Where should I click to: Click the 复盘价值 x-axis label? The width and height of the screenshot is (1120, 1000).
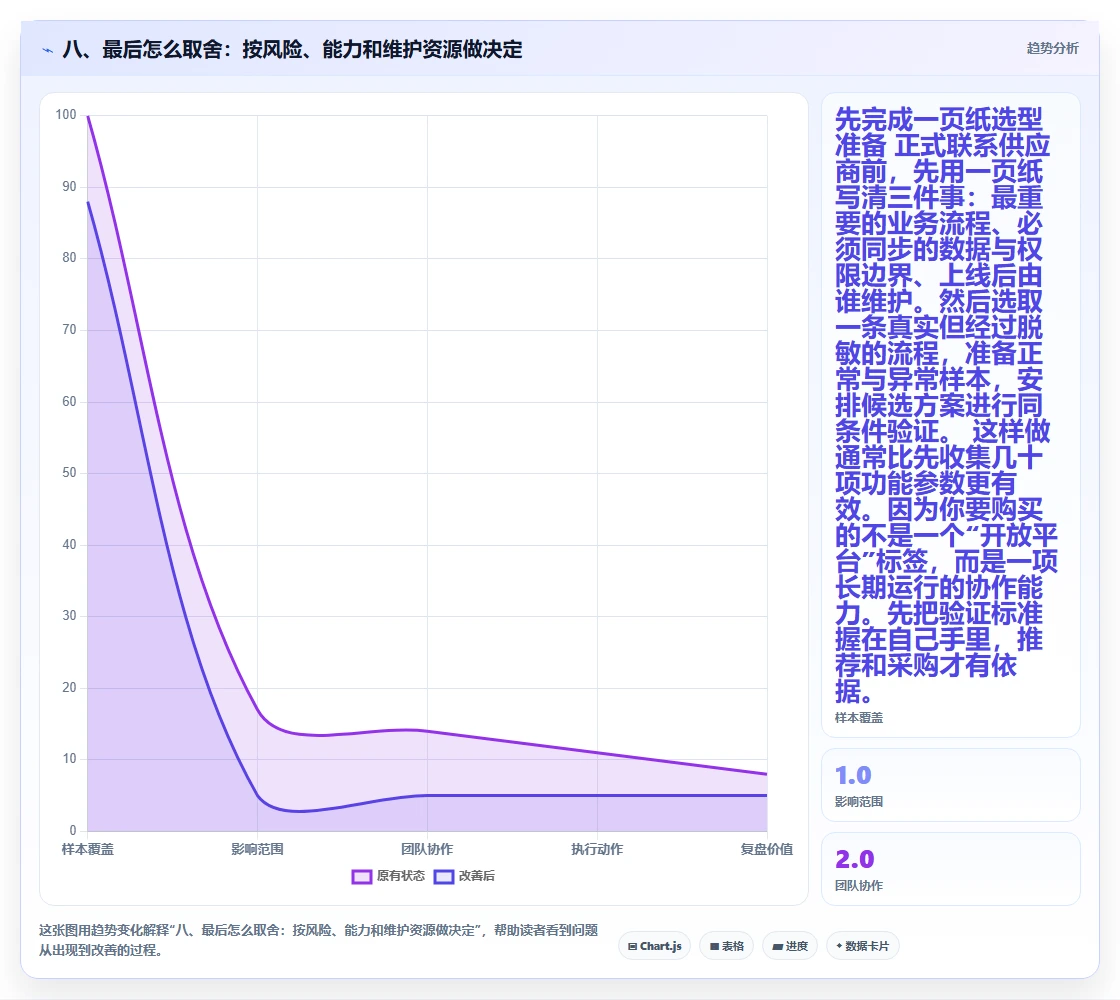(x=766, y=849)
